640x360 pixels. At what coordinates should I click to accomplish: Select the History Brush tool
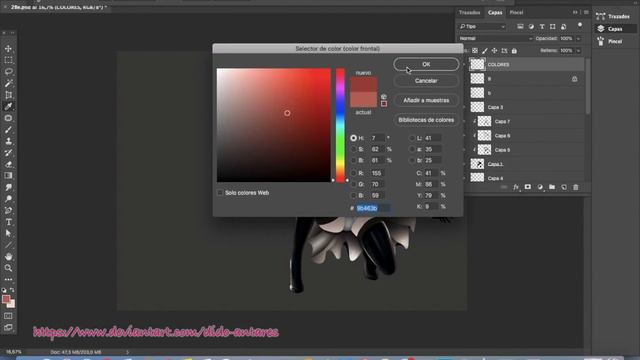pos(8,153)
